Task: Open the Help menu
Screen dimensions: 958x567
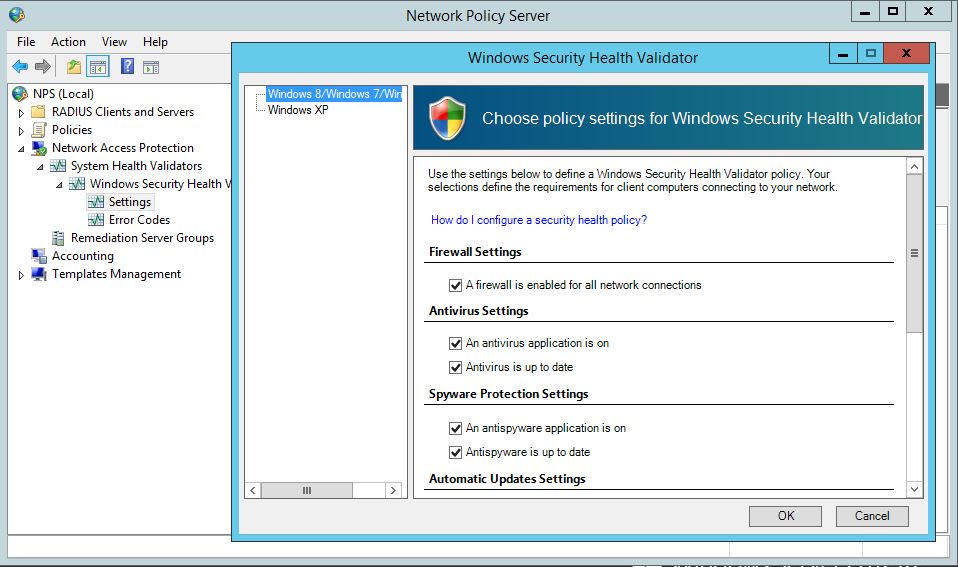Action: click(155, 42)
